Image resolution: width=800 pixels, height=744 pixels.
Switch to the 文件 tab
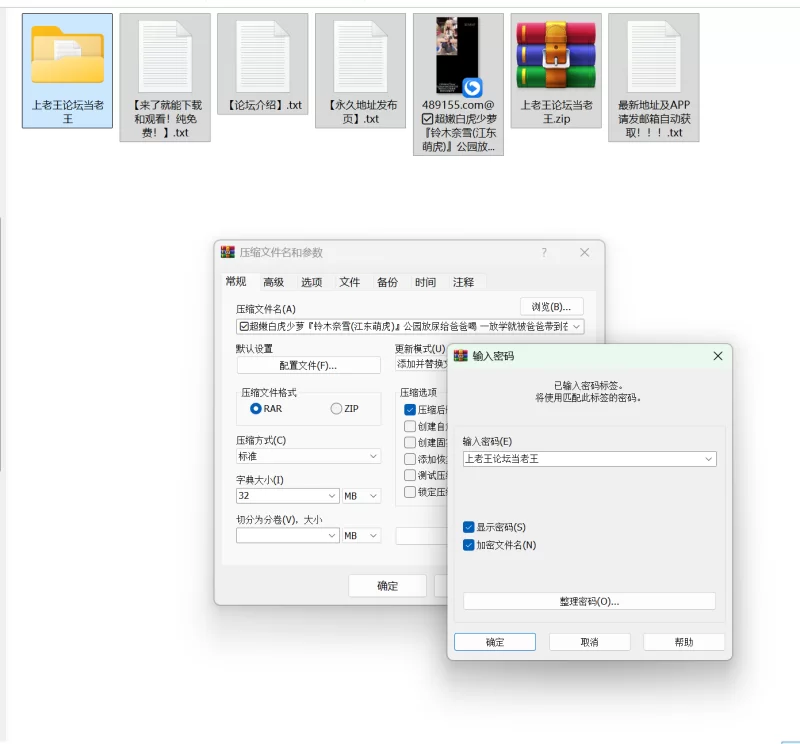(349, 282)
